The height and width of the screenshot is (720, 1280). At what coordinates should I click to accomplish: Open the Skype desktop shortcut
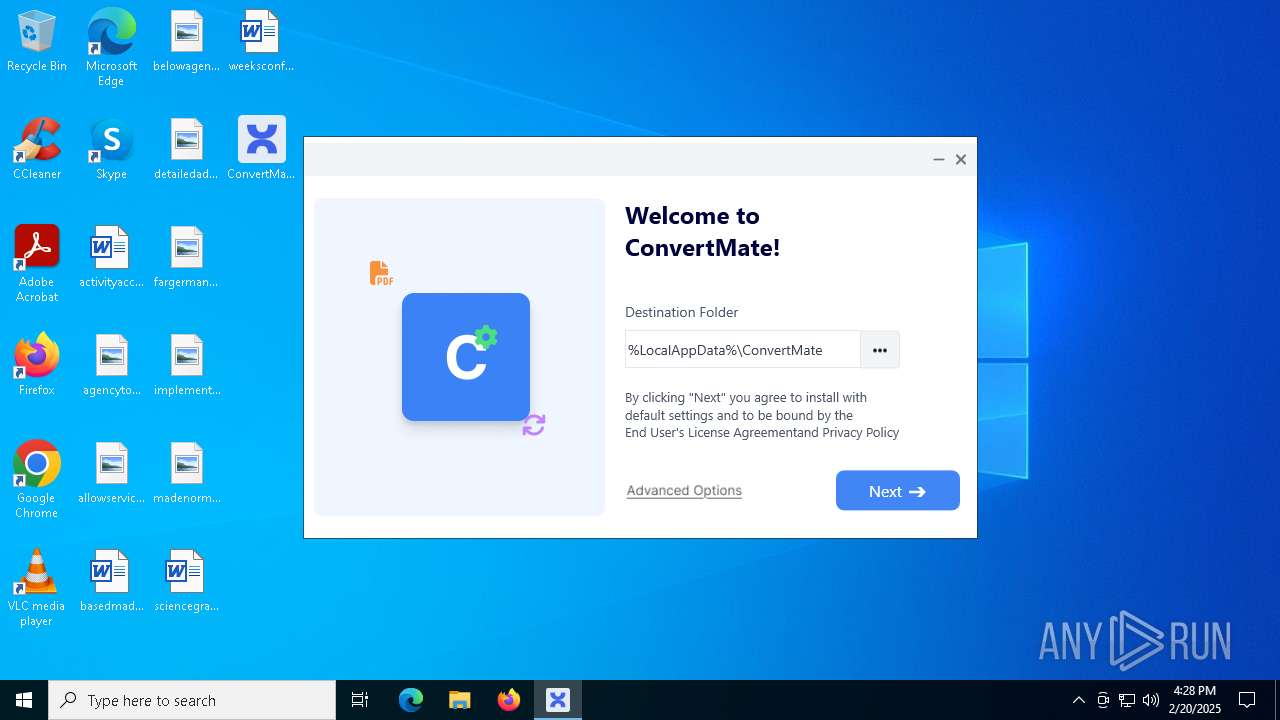[x=111, y=150]
